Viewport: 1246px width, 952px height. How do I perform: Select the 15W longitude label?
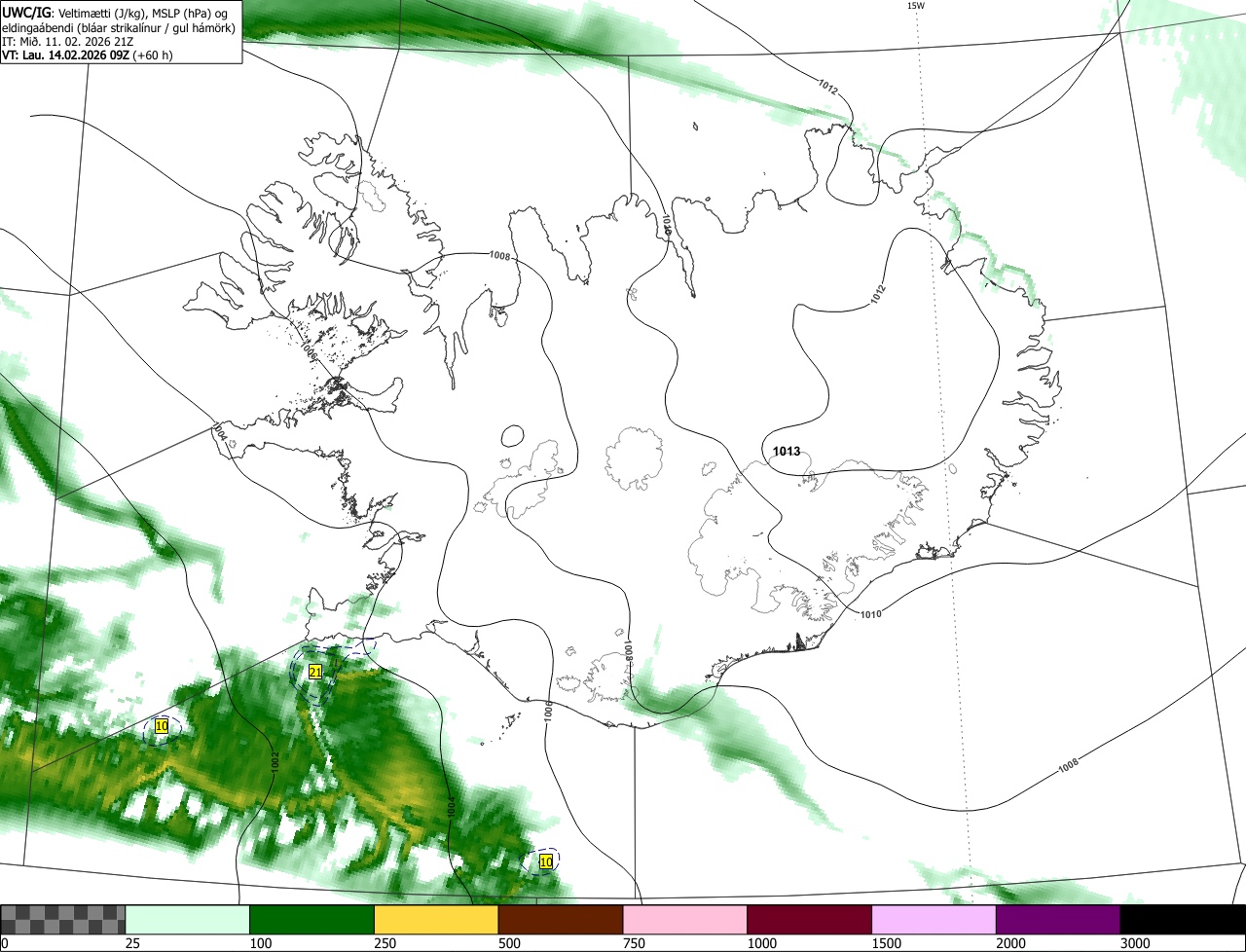915,6
